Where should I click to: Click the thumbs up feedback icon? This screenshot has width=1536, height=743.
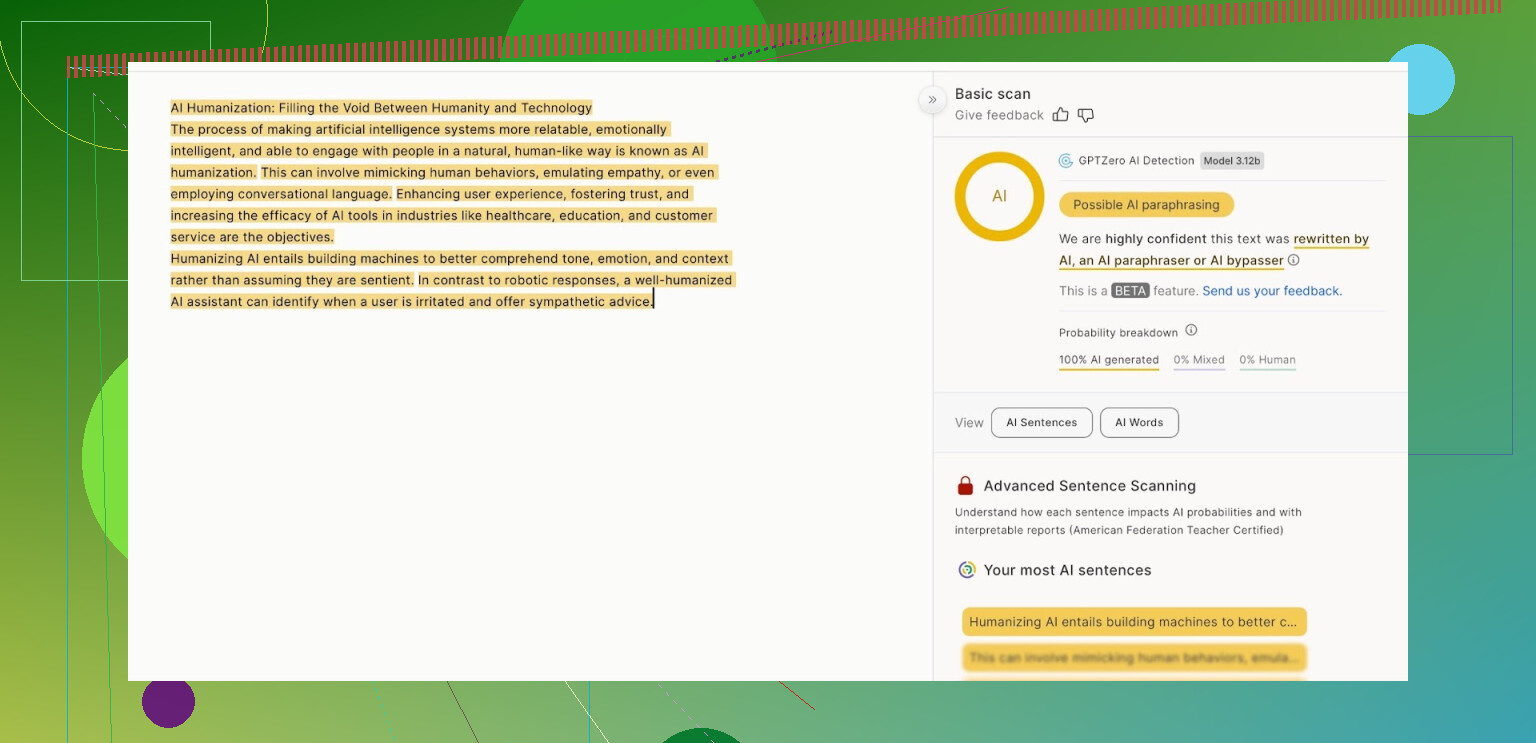coord(1061,115)
